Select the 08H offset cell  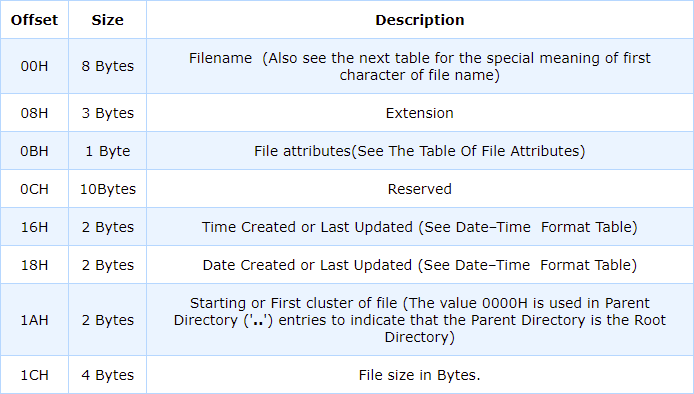34,113
